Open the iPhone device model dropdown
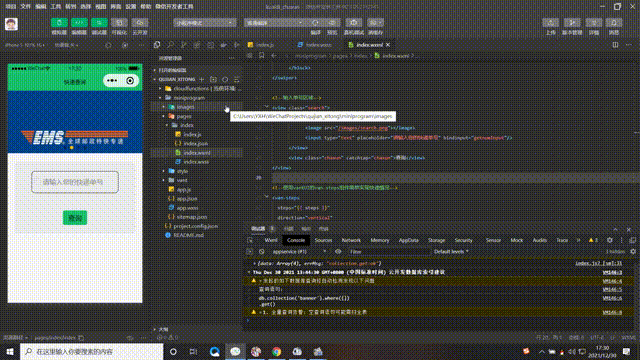This screenshot has height=360, width=640. pos(25,45)
